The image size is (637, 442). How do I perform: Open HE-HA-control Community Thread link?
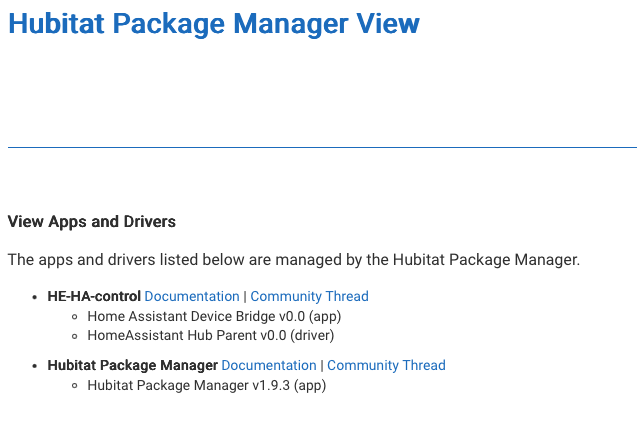309,296
